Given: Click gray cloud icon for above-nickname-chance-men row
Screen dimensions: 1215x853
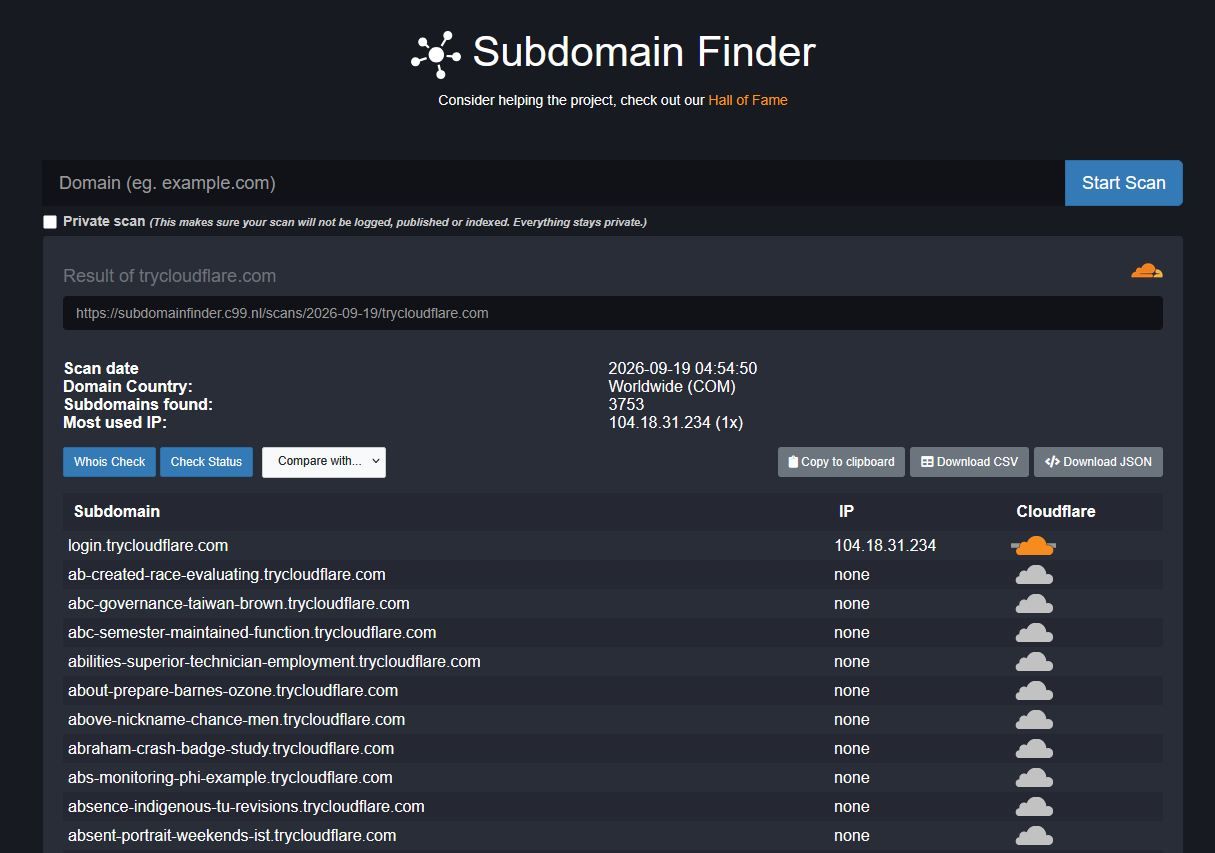Looking at the screenshot, I should (x=1034, y=720).
